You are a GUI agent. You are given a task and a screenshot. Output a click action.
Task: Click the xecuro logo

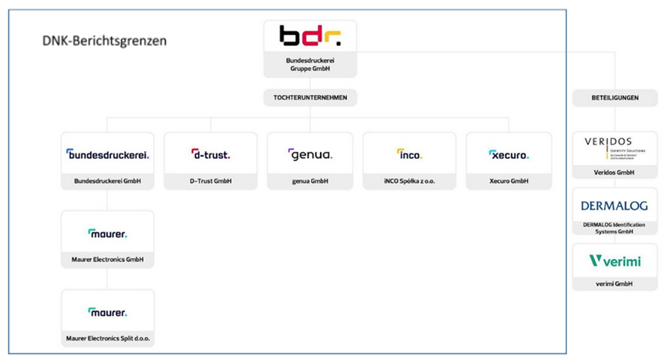pos(509,155)
